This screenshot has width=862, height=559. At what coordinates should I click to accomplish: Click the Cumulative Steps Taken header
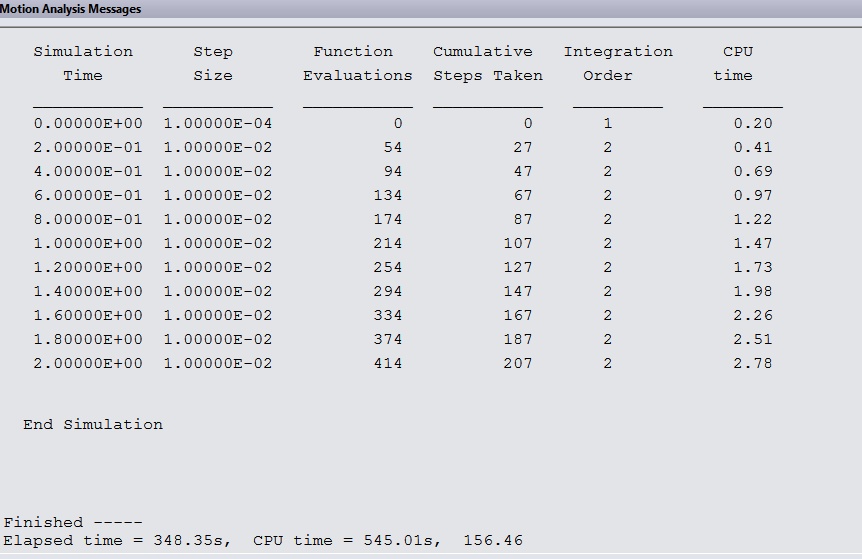(488, 63)
